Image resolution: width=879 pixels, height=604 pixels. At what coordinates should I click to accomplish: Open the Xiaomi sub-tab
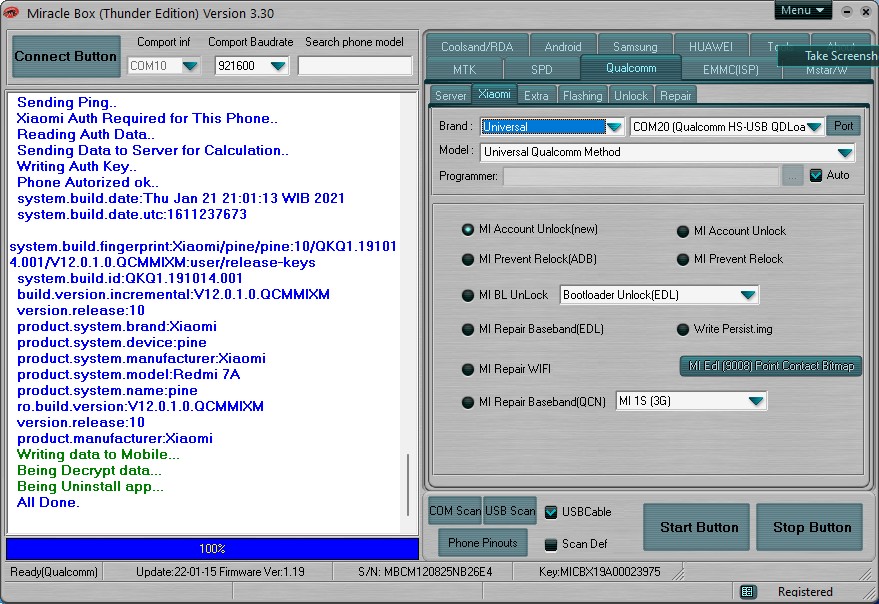click(x=494, y=94)
